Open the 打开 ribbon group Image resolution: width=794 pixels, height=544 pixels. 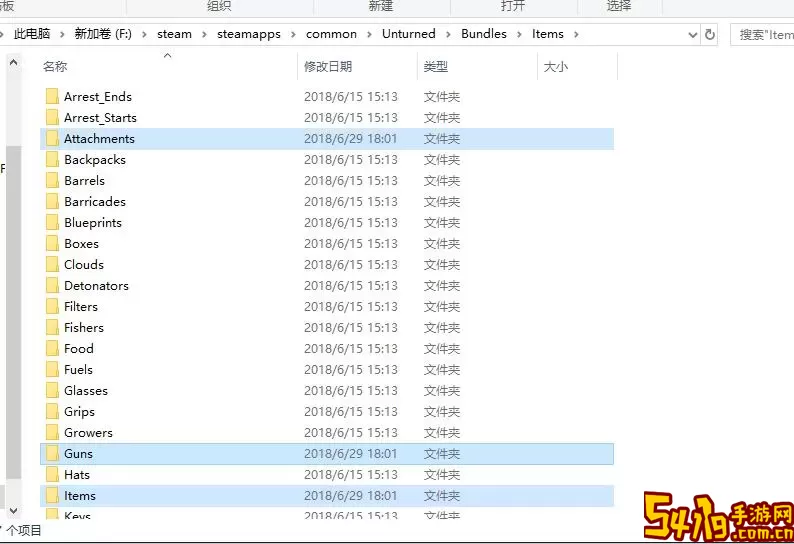(x=512, y=6)
